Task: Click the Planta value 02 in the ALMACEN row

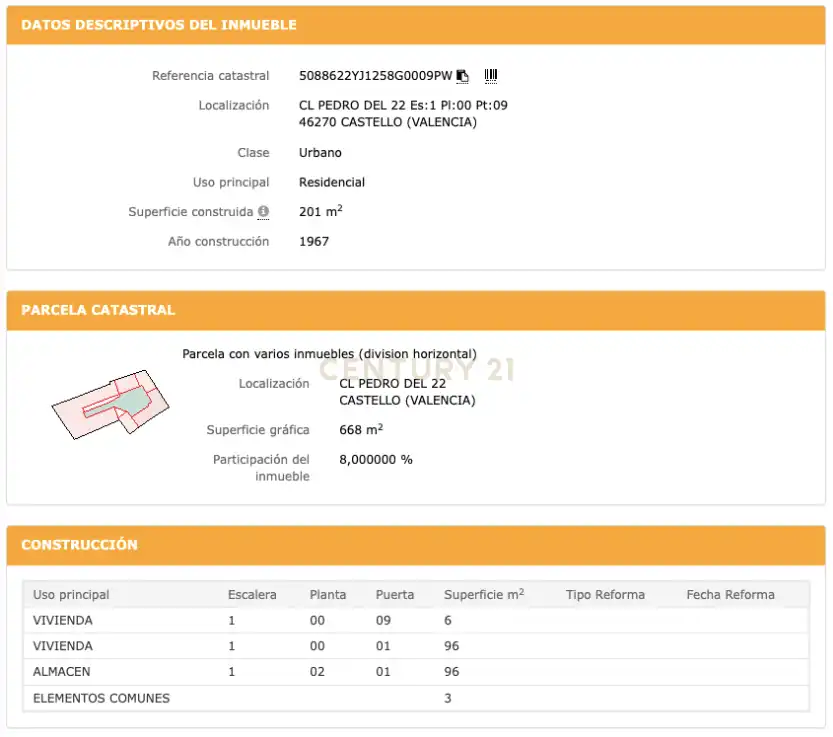Action: point(317,672)
